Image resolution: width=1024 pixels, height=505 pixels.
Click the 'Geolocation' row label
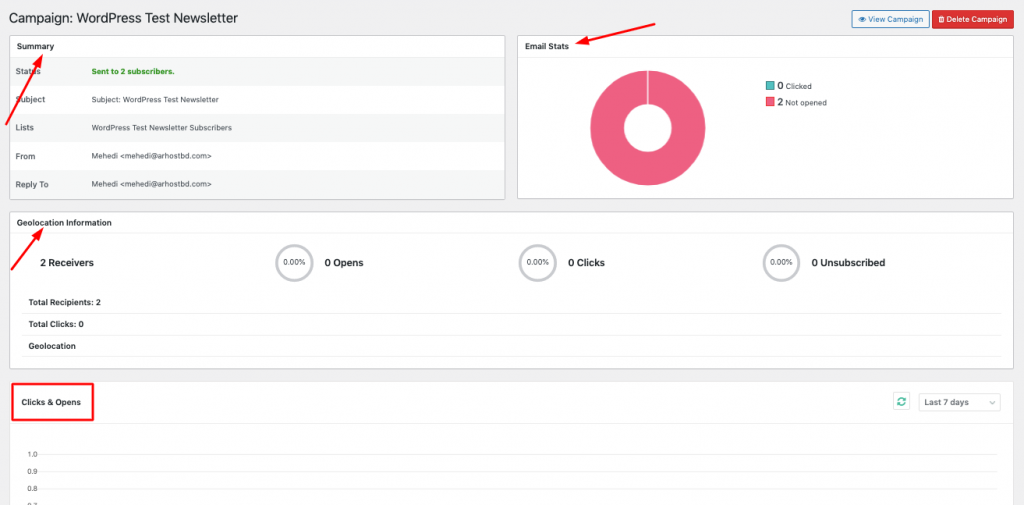click(x=52, y=346)
